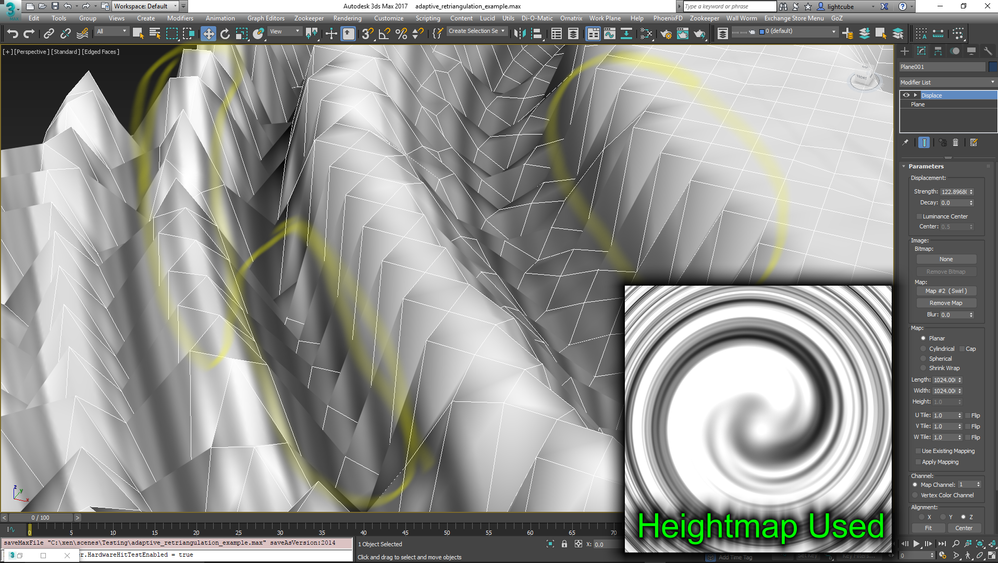Screen dimensions: 998x563
Task: Click the Bitmap None button
Action: 946,259
